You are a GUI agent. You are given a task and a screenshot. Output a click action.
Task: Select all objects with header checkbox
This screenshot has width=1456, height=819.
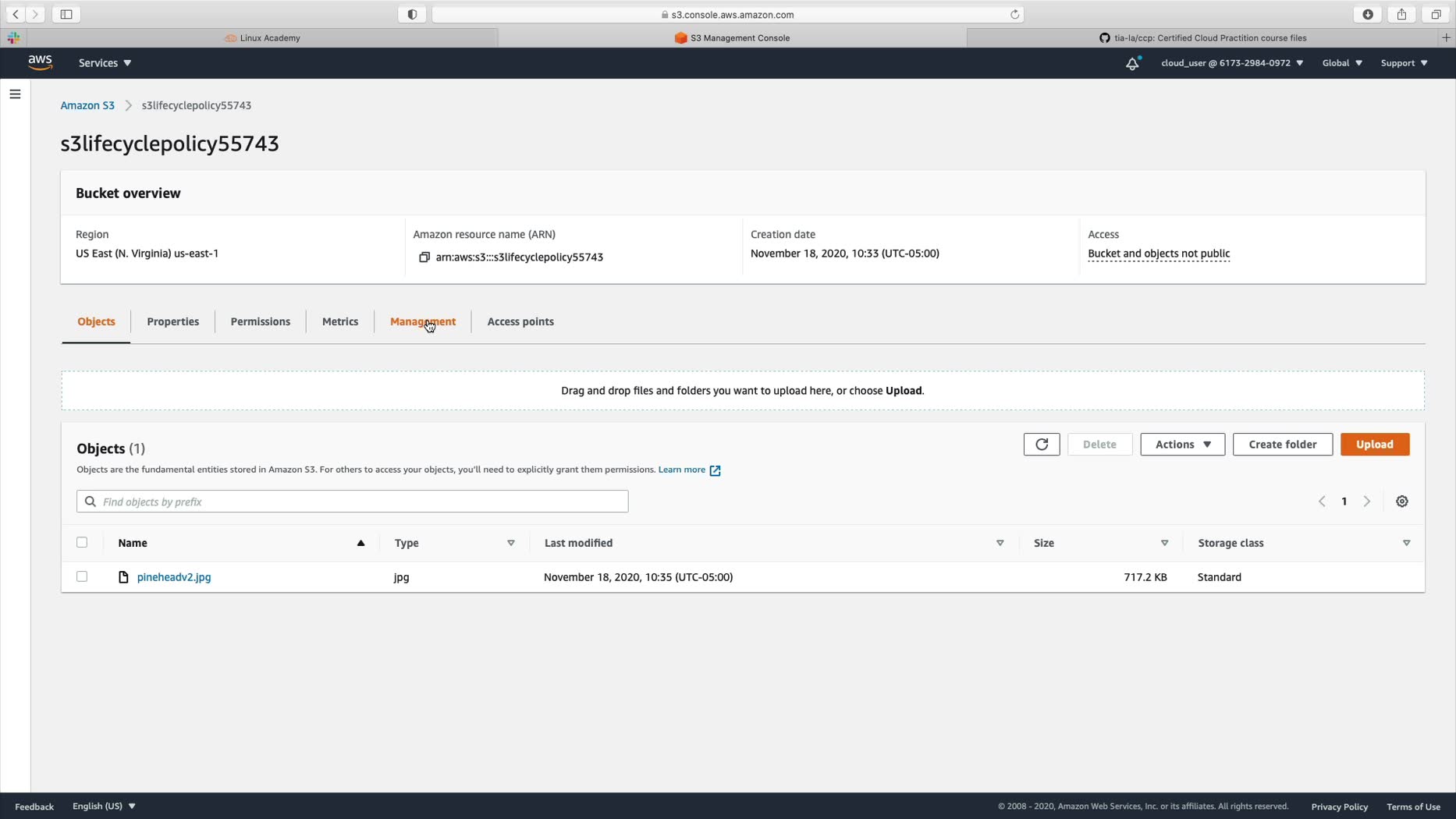click(x=82, y=542)
